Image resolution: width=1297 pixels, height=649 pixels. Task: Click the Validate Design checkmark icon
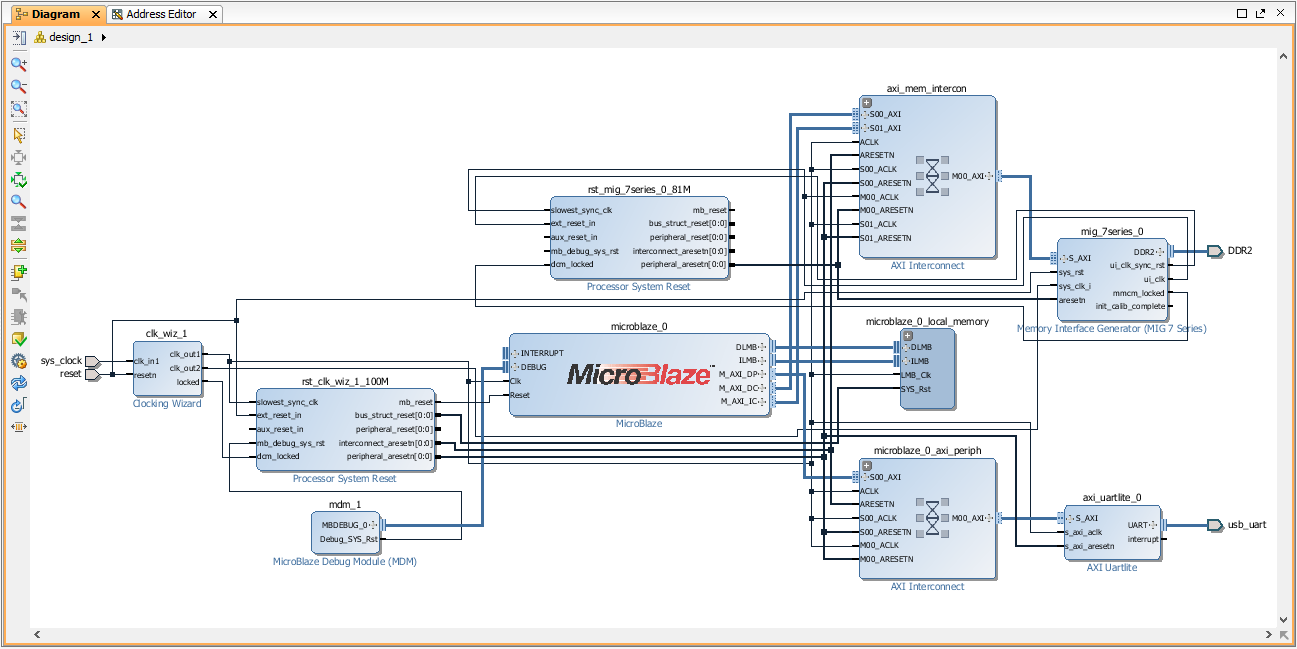tap(18, 339)
